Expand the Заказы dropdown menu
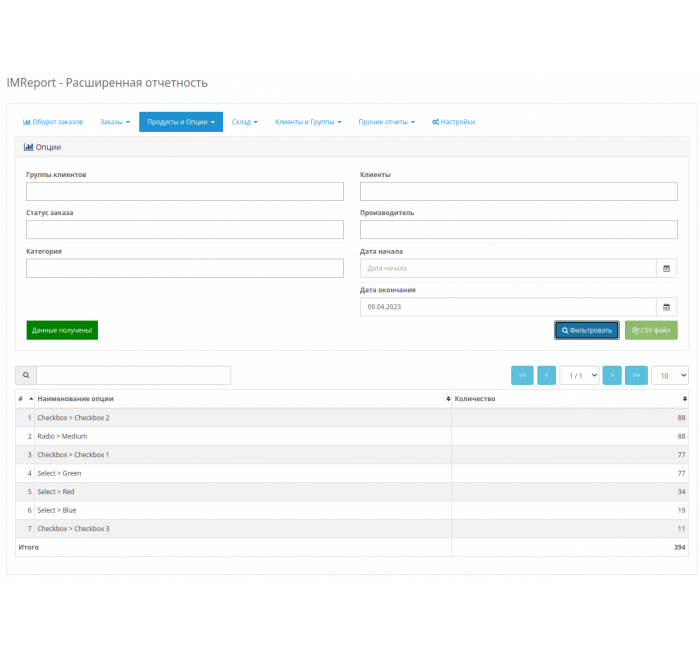 point(115,122)
